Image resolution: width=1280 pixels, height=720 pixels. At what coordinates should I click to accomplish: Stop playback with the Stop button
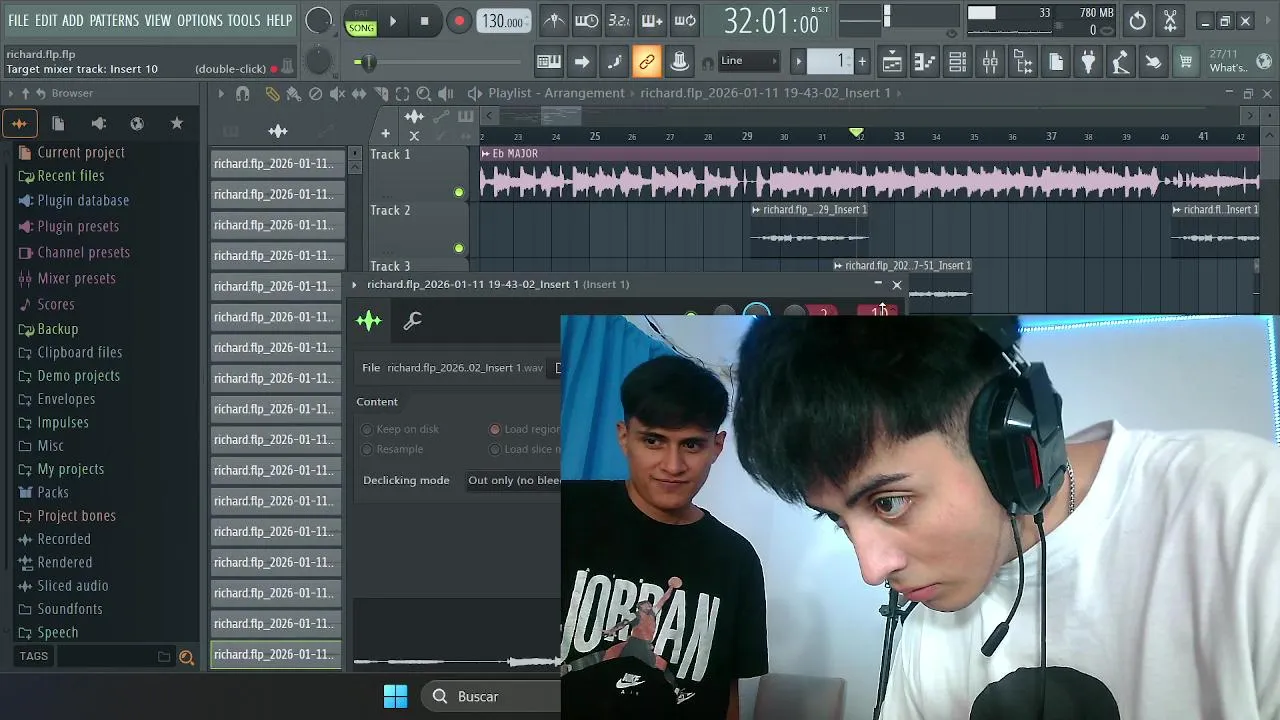424,21
